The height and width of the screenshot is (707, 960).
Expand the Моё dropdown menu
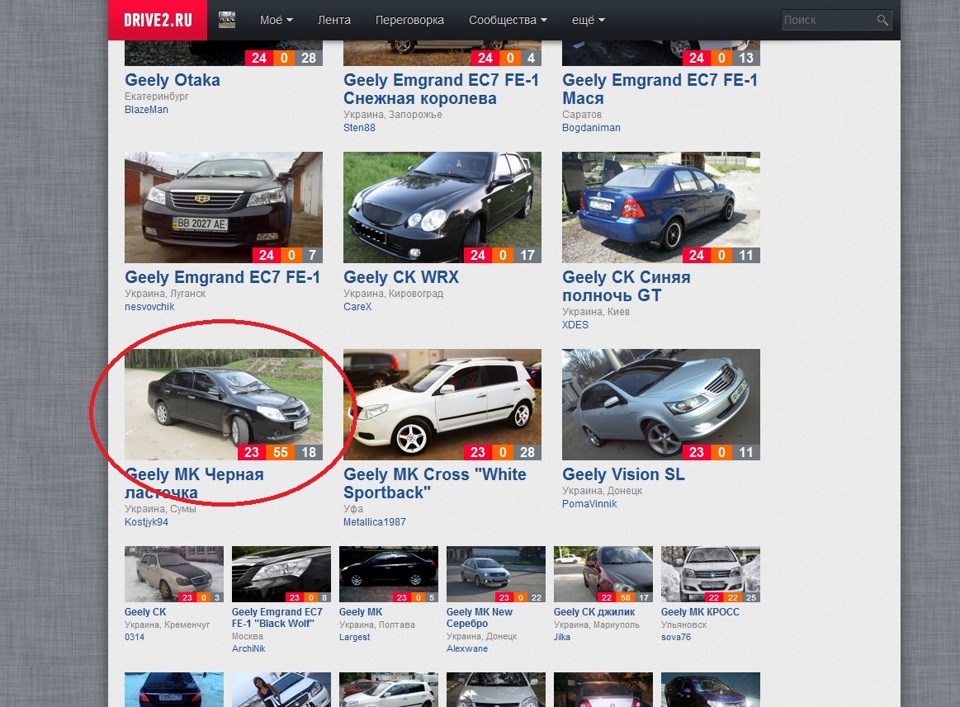276,20
